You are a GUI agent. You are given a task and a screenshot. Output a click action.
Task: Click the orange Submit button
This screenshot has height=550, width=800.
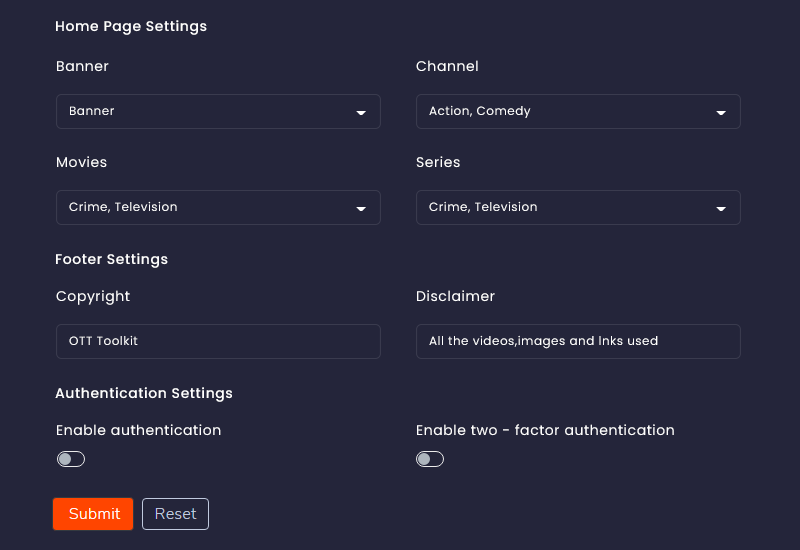click(93, 514)
